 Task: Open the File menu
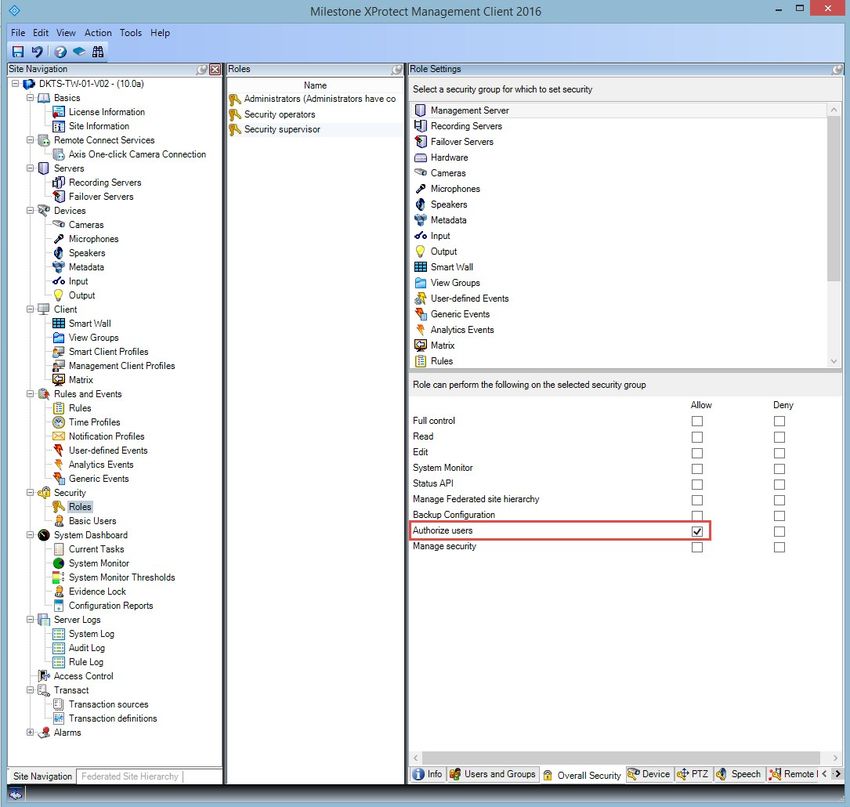click(18, 33)
